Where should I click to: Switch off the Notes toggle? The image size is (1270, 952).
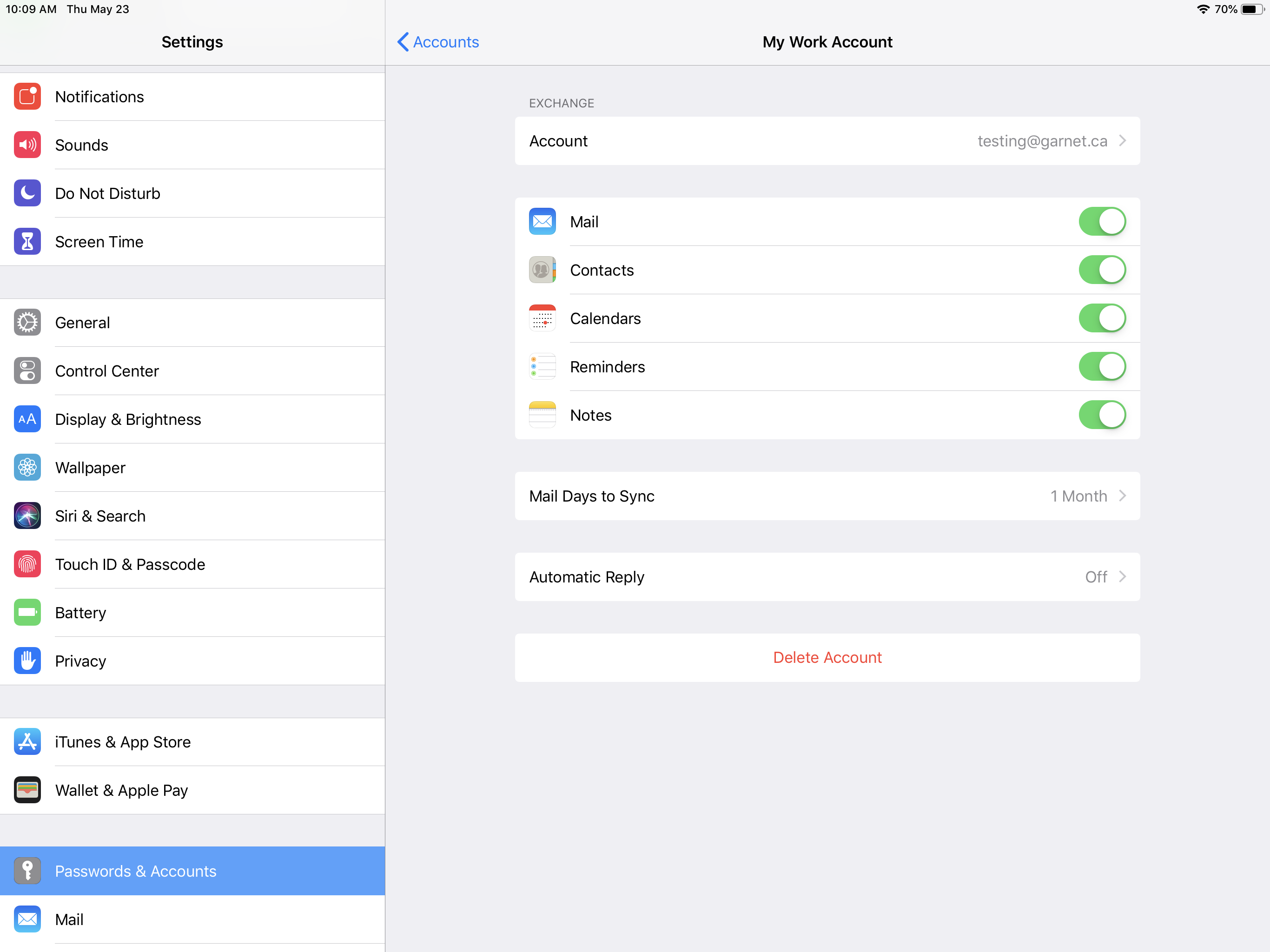click(1101, 415)
